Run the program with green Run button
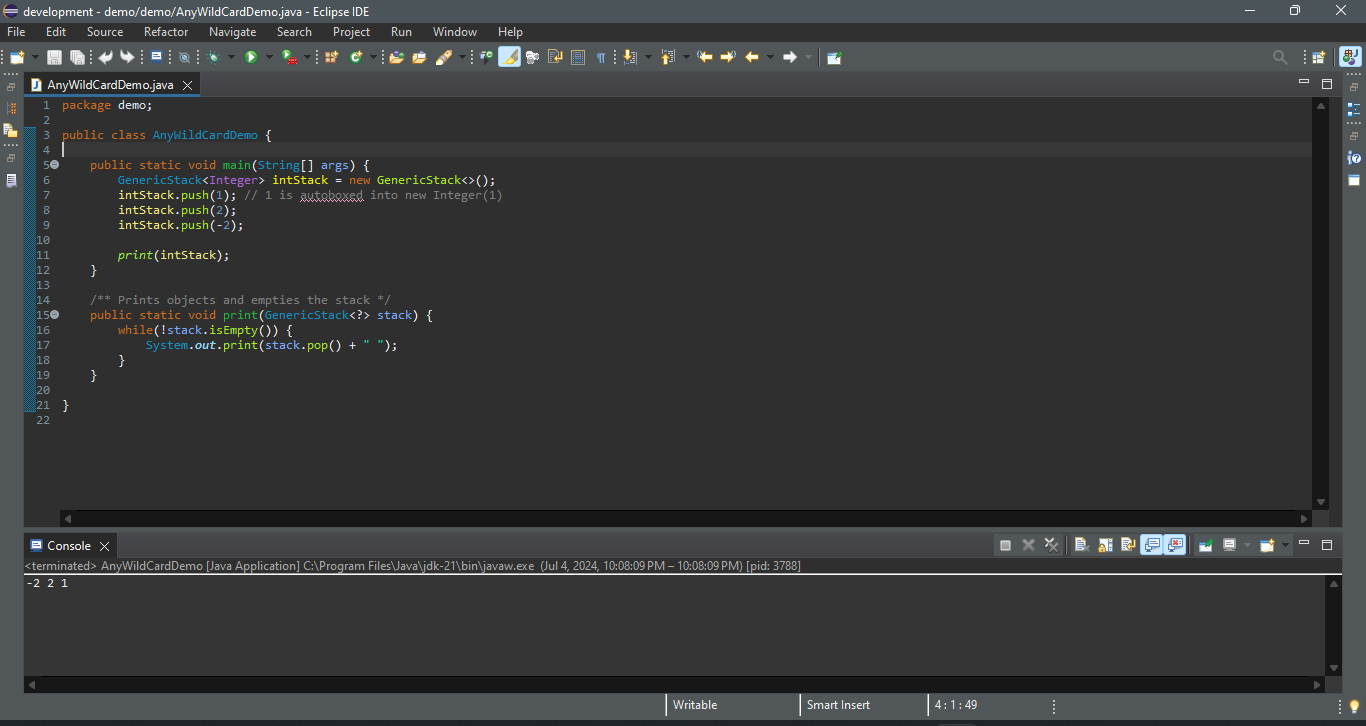This screenshot has height=726, width=1366. tap(251, 58)
